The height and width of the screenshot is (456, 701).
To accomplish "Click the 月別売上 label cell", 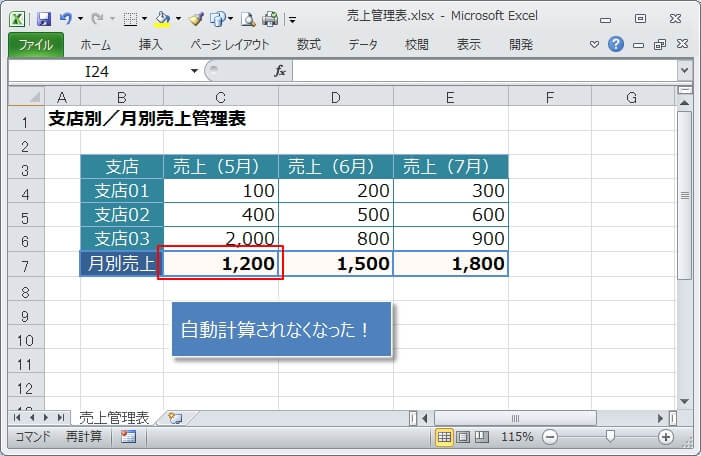I will click(122, 264).
